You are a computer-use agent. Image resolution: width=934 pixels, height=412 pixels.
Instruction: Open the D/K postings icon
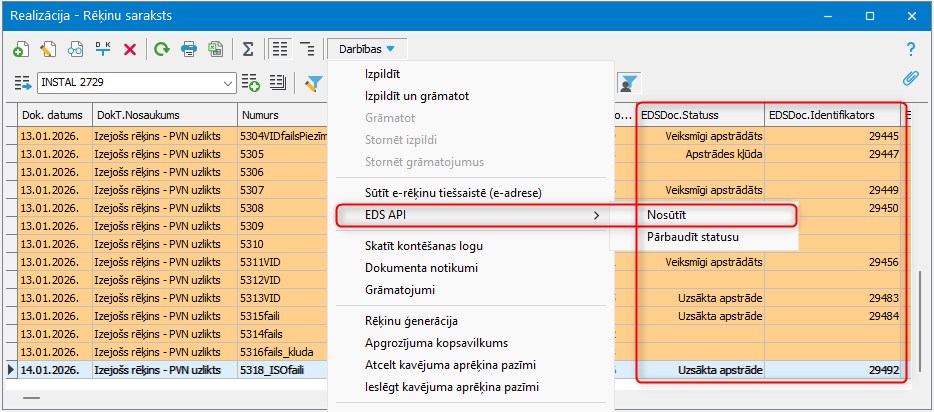[102, 49]
